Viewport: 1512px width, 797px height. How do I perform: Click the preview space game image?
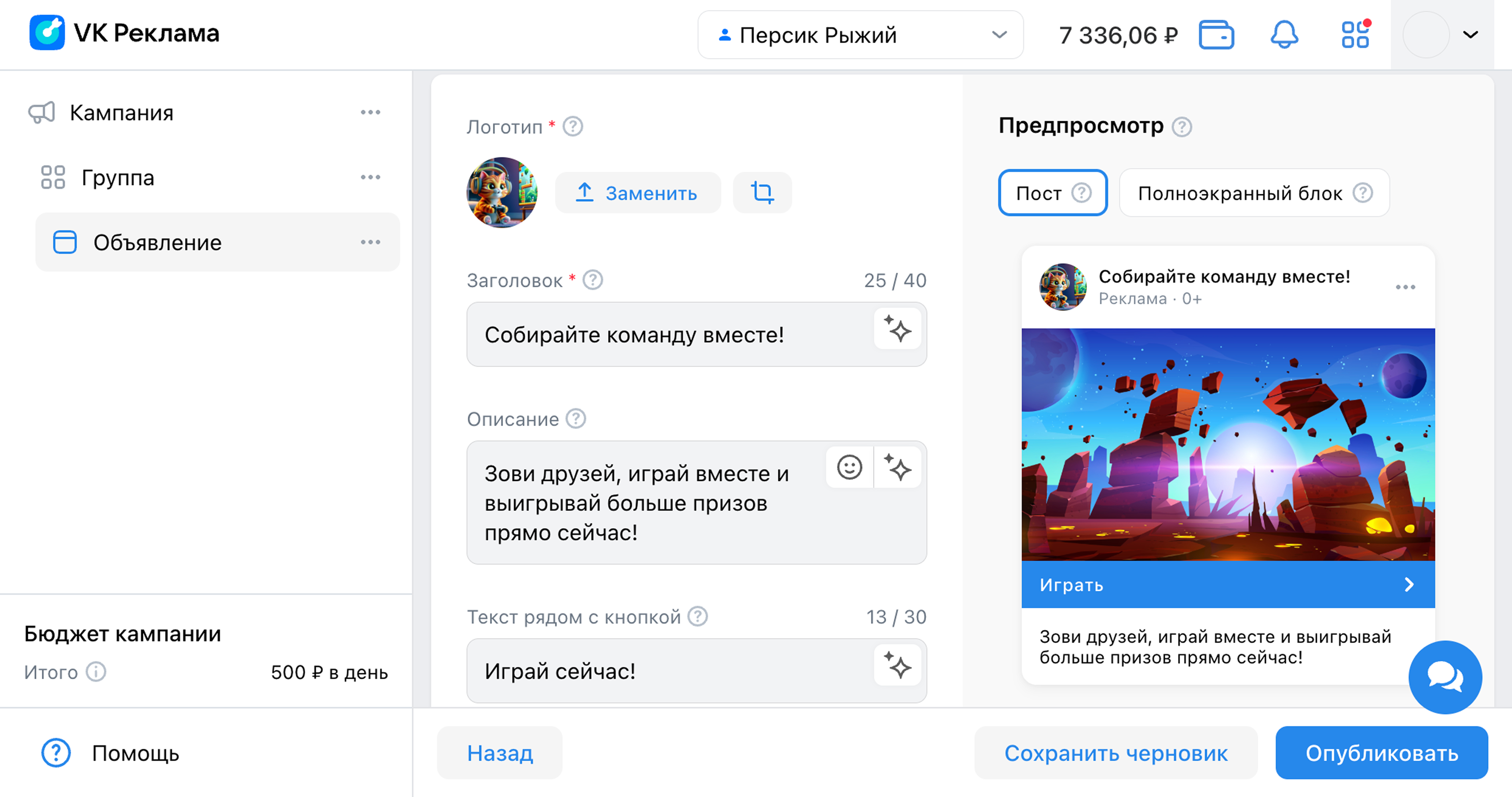[x=1228, y=444]
